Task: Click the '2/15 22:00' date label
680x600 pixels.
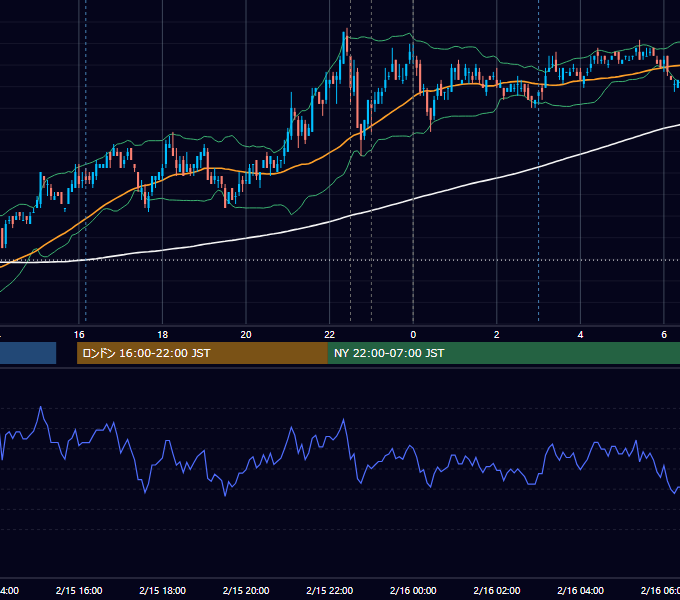Action: pos(330,590)
